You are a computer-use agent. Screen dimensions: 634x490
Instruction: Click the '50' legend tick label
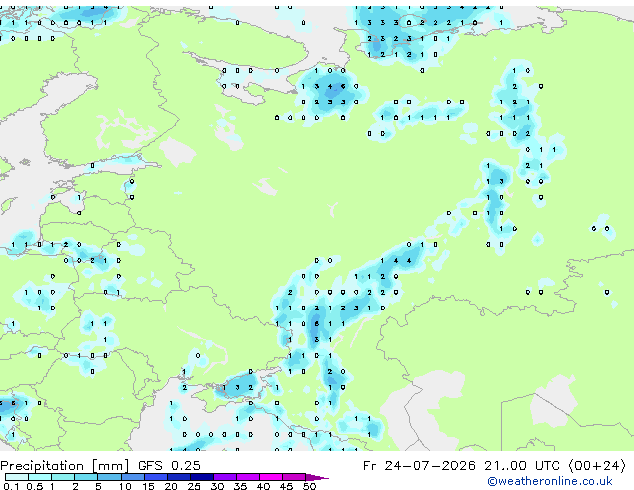(310, 486)
